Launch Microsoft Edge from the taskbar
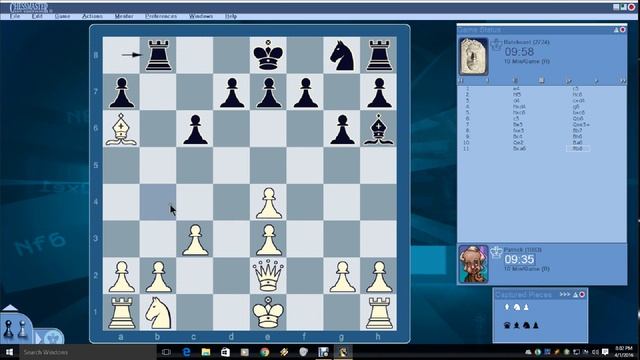This screenshot has height=360, width=640. (186, 352)
